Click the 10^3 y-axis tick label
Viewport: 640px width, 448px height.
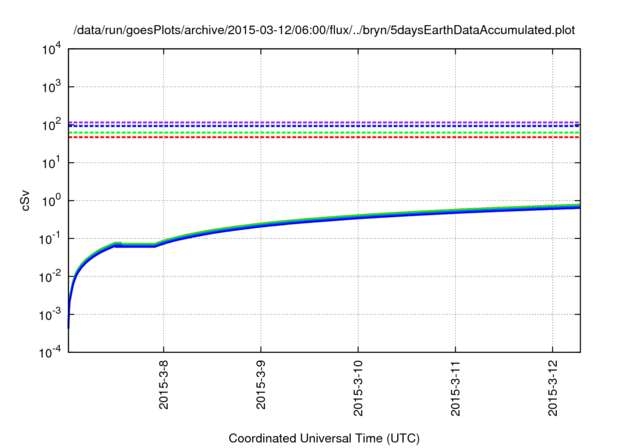coord(51,86)
